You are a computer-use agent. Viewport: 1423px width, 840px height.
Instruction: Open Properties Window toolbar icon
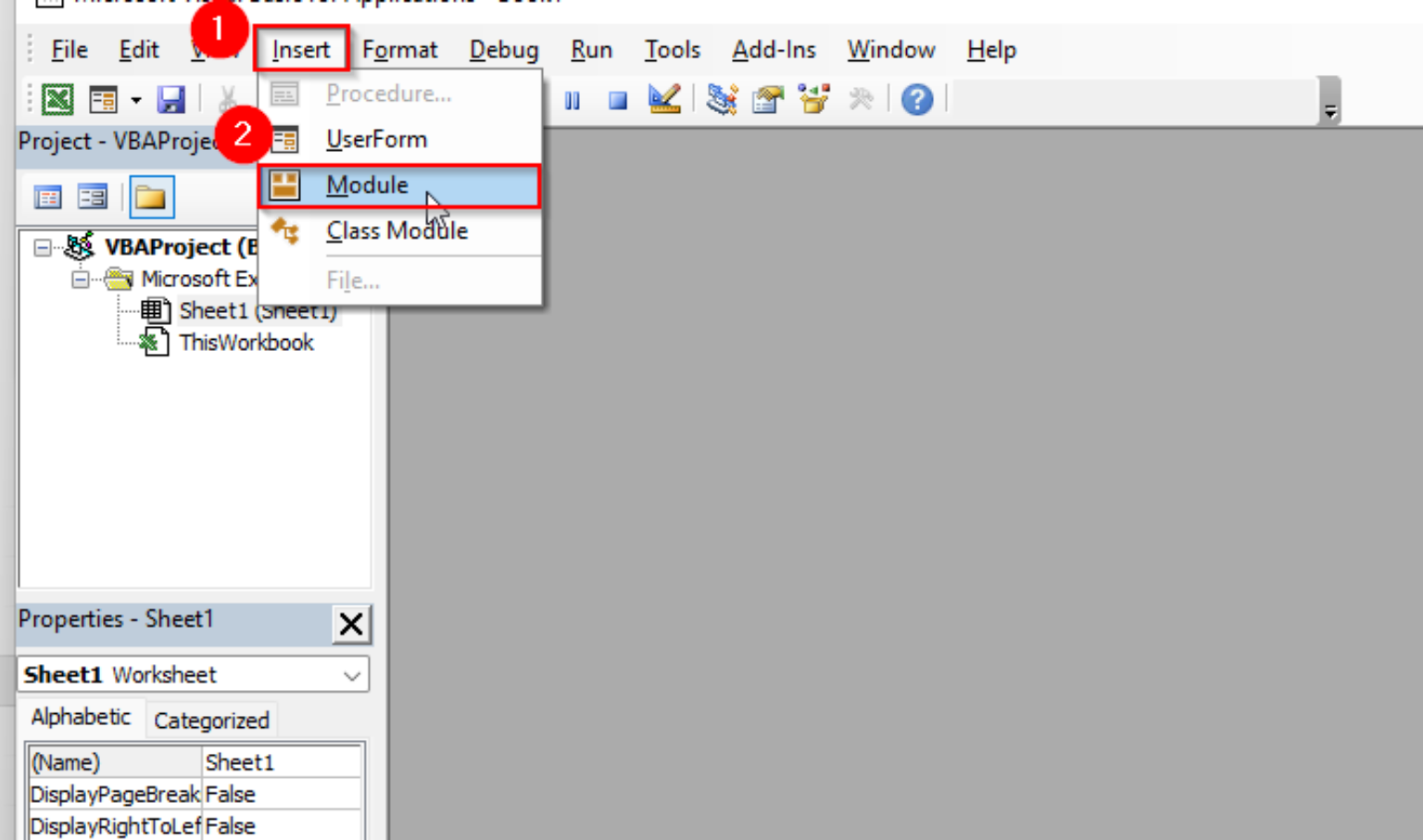[x=768, y=98]
